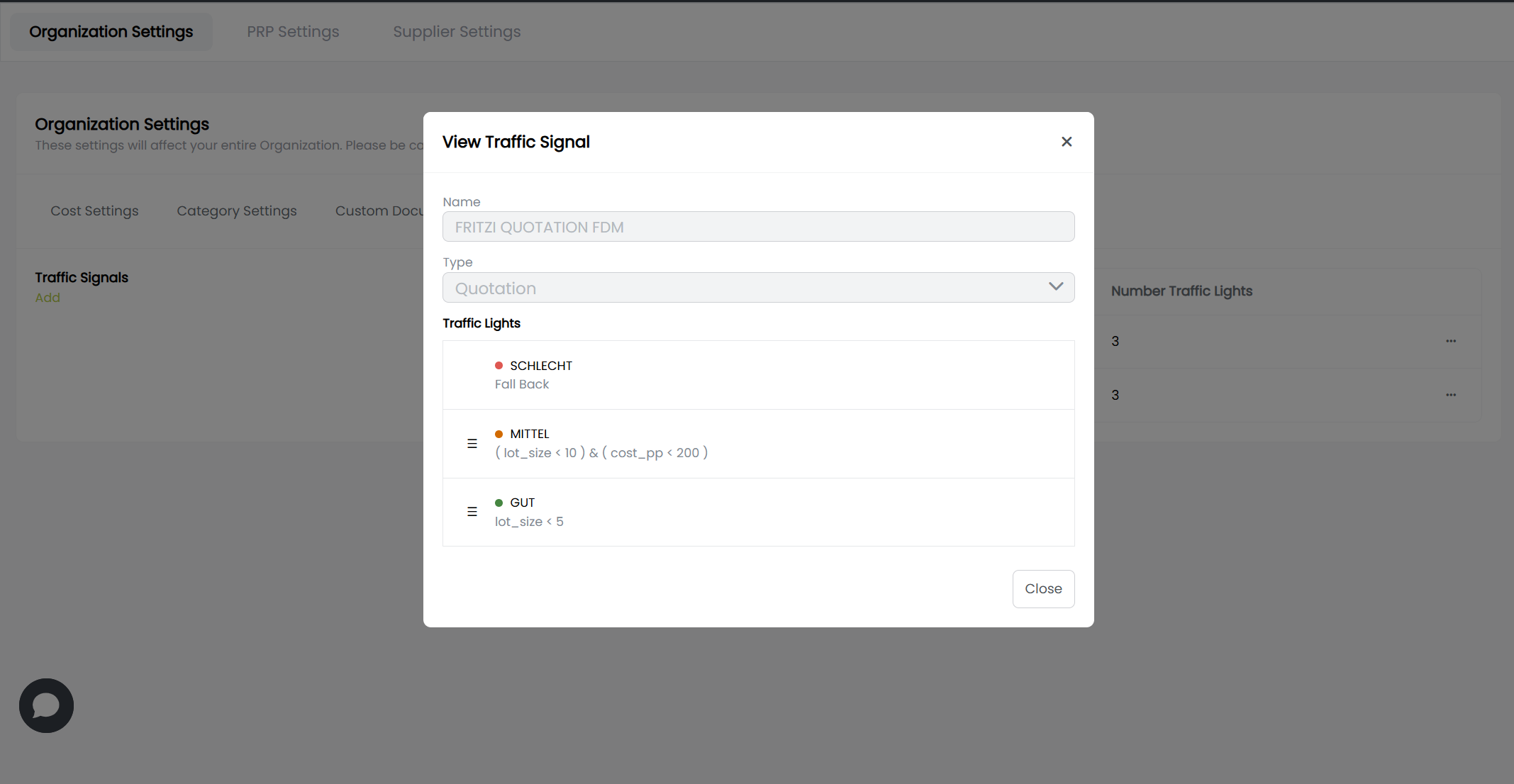The image size is (1514, 784).
Task: Switch to PRP Settings tab
Action: [x=293, y=32]
